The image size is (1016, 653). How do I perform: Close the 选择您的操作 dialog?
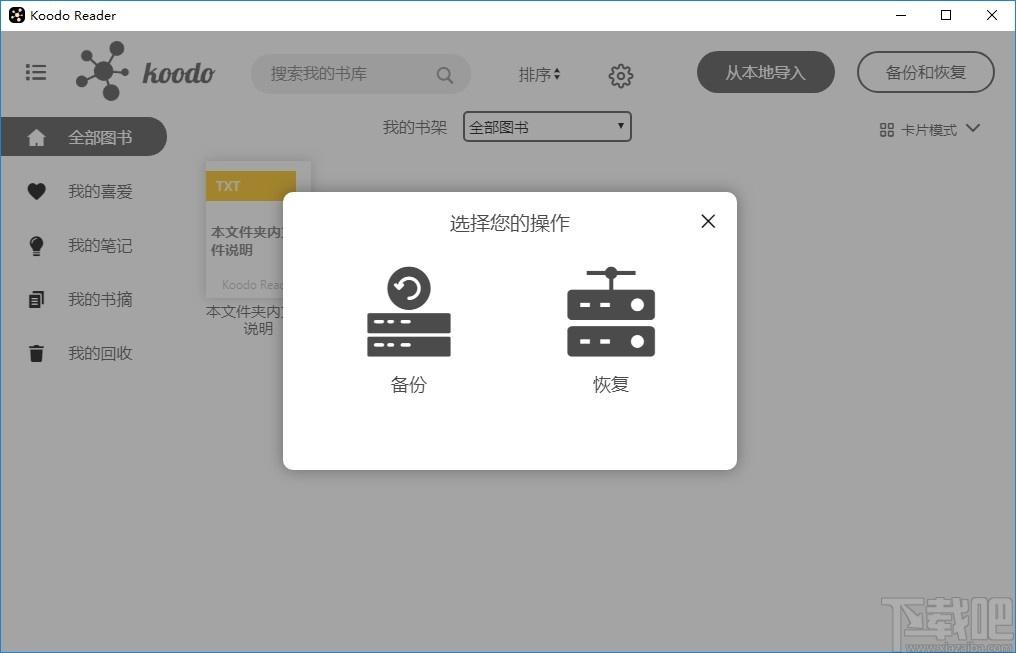click(x=708, y=222)
